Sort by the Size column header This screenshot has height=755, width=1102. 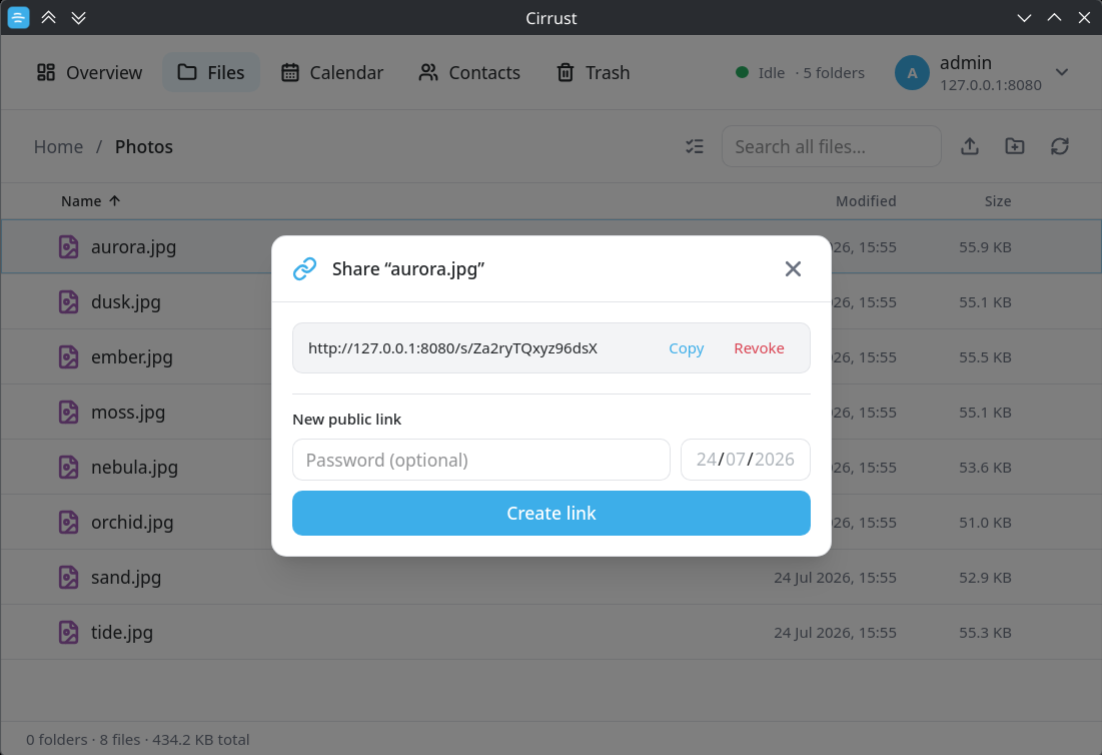[x=997, y=201]
